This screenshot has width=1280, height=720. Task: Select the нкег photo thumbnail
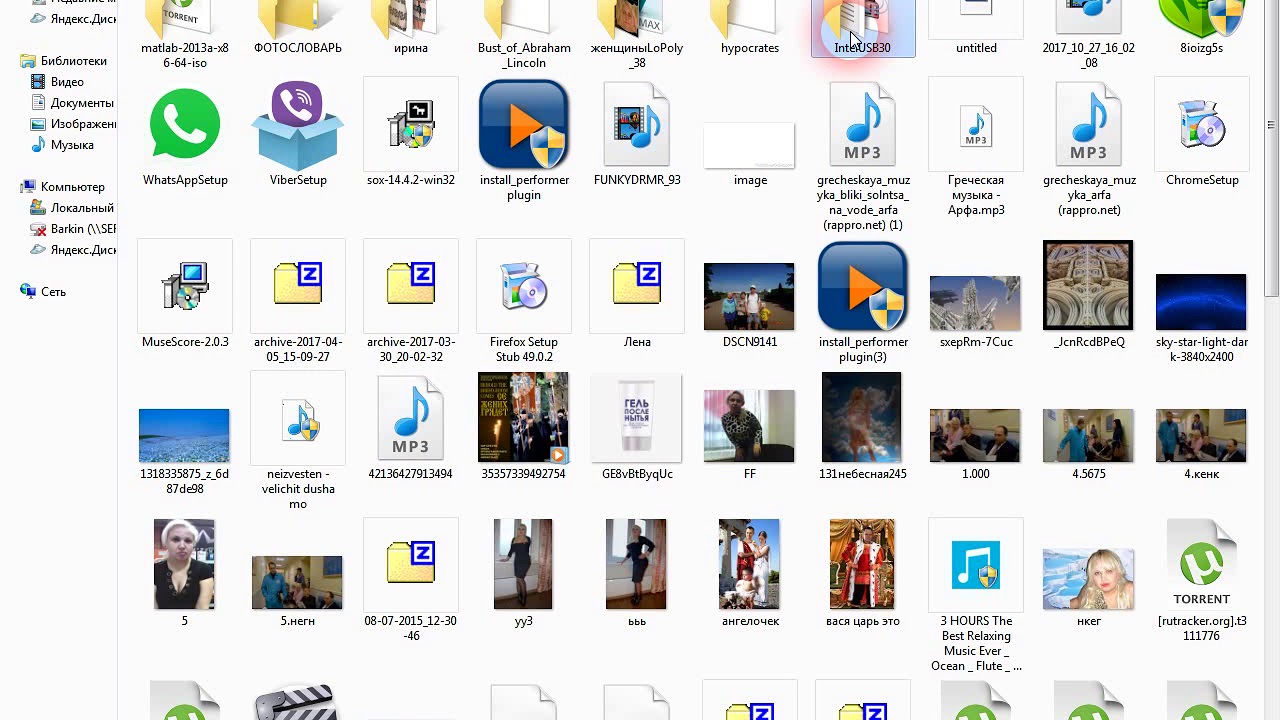click(x=1088, y=579)
